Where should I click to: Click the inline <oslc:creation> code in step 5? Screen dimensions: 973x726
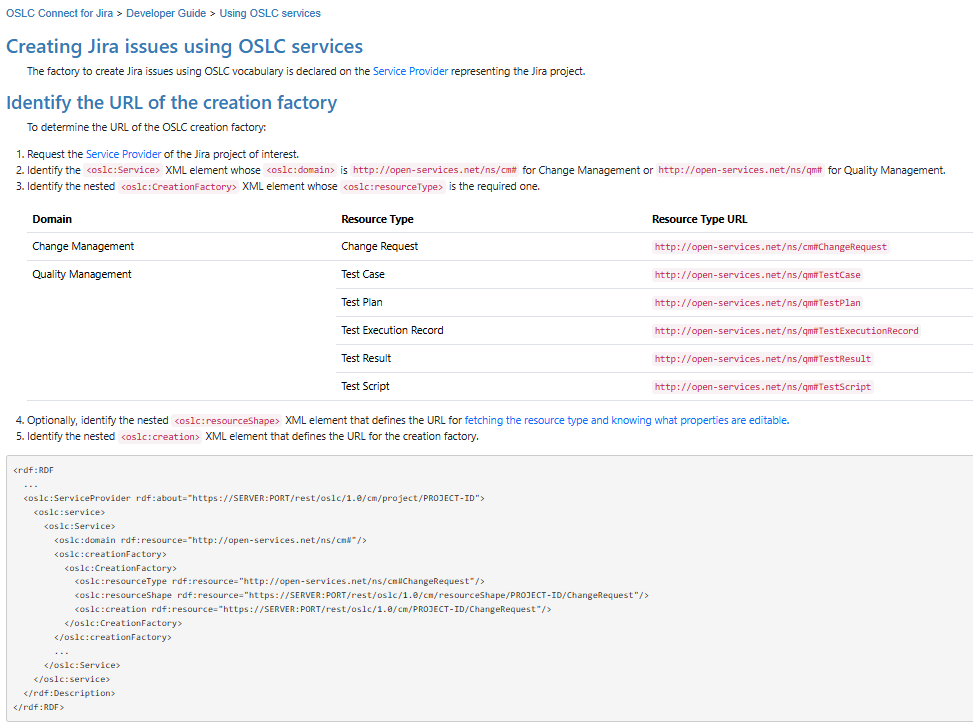(160, 437)
